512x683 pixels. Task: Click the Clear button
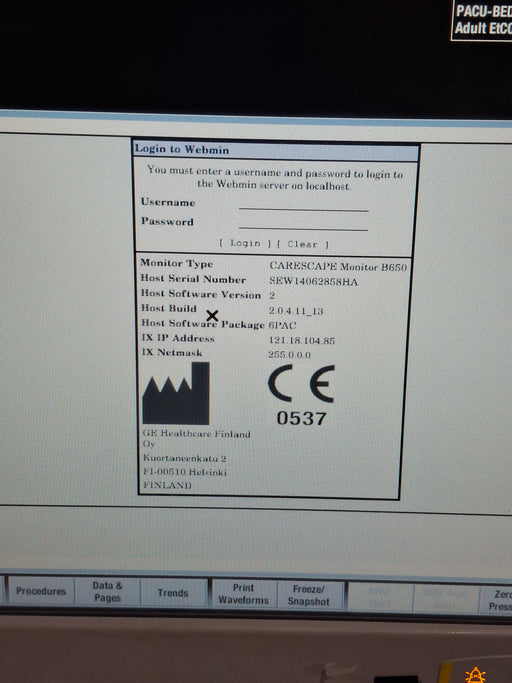click(x=302, y=244)
